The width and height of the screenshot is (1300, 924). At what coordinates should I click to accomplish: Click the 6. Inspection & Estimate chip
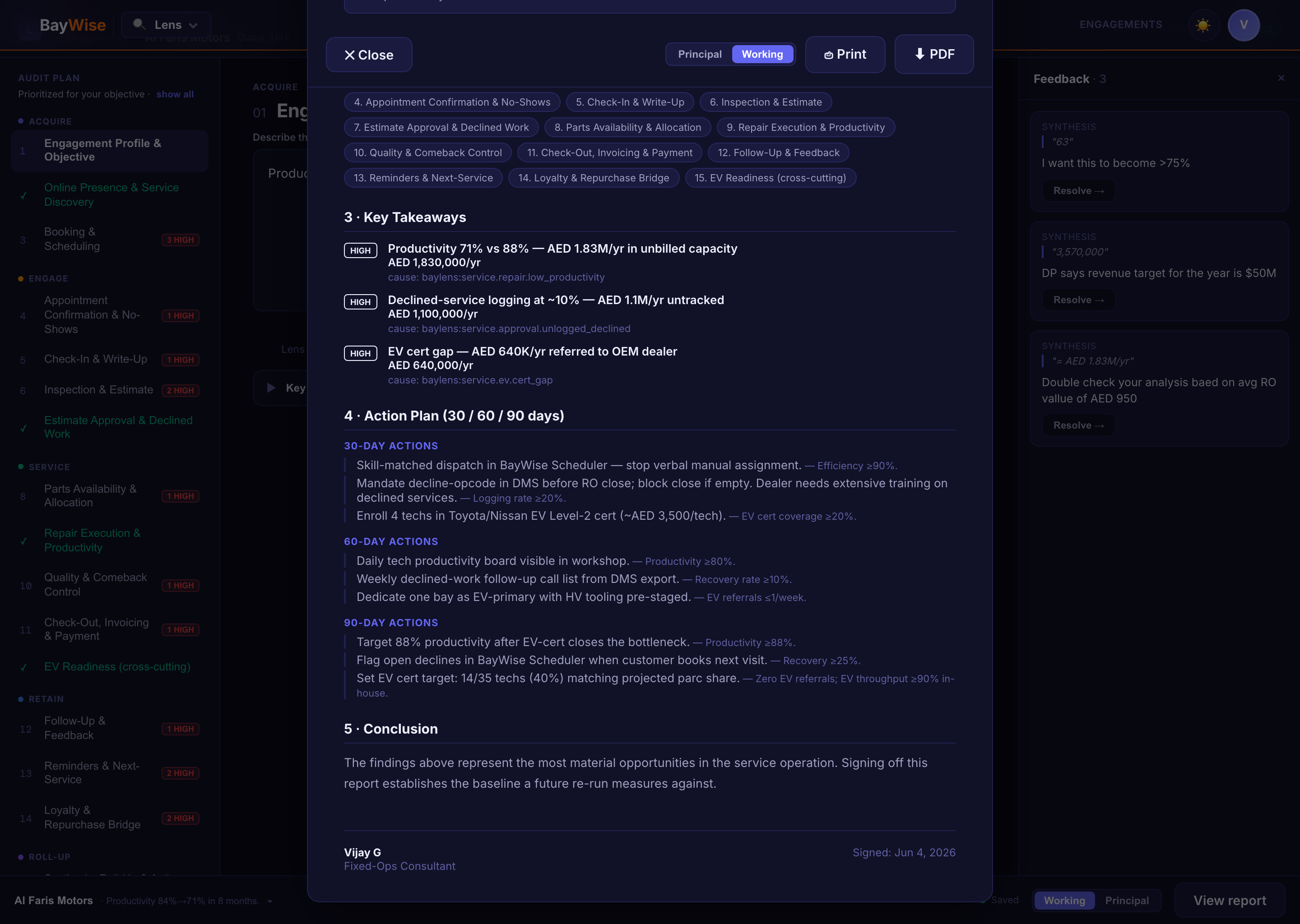(x=766, y=102)
